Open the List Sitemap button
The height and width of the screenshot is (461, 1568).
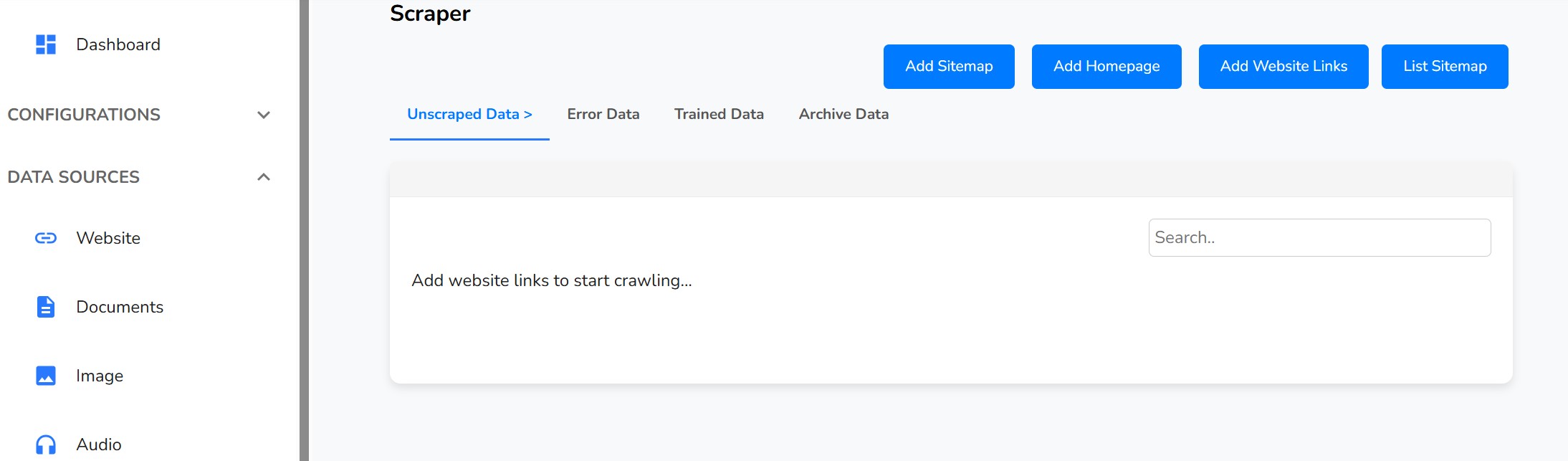[x=1444, y=67]
